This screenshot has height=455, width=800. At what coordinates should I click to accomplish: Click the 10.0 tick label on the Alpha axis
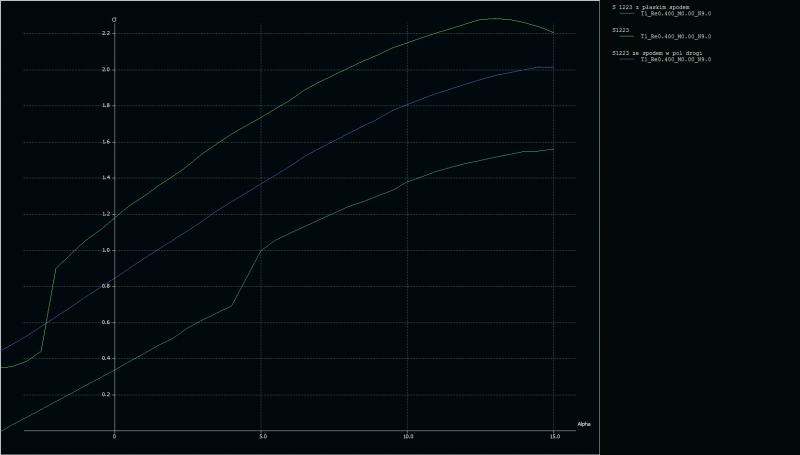(x=408, y=437)
